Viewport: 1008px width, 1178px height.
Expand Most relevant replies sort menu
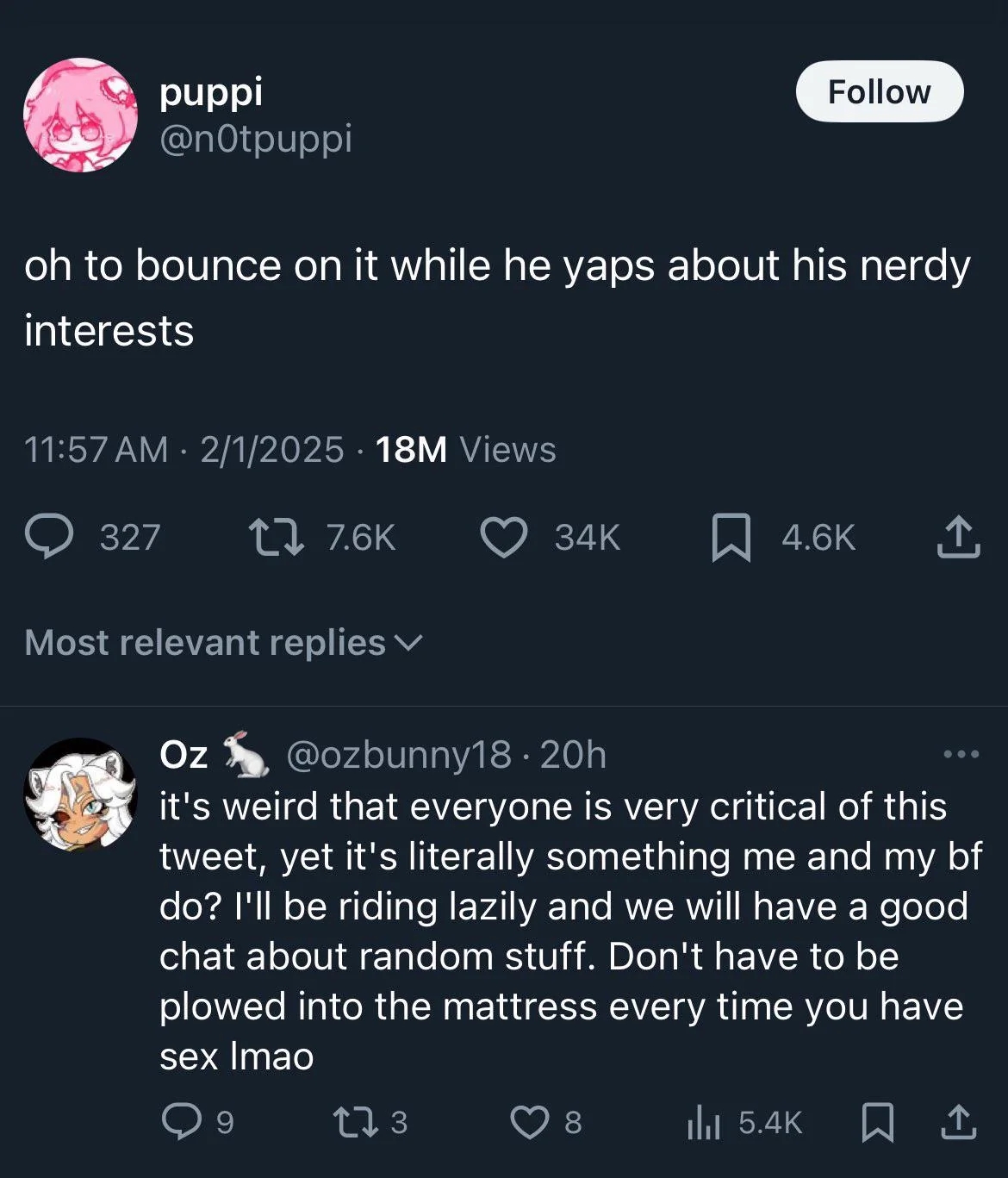224,643
